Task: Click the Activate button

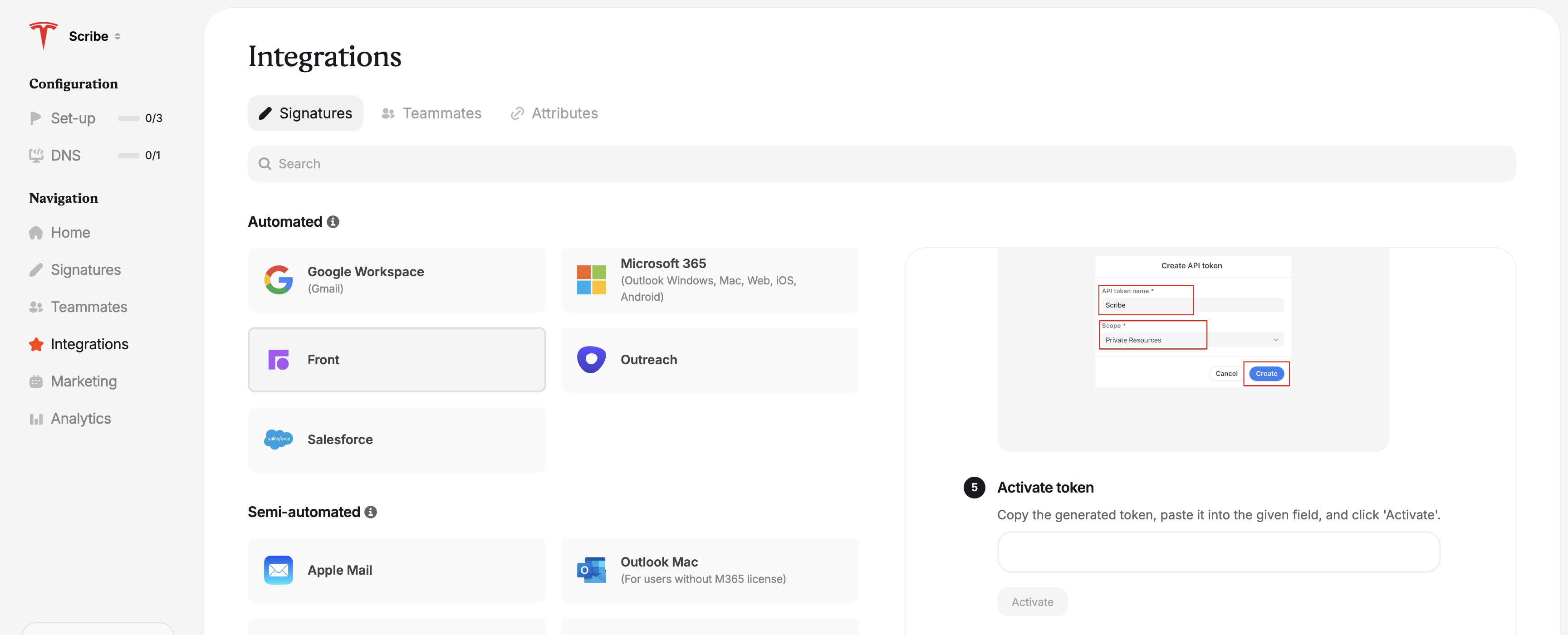Action: coord(1032,601)
